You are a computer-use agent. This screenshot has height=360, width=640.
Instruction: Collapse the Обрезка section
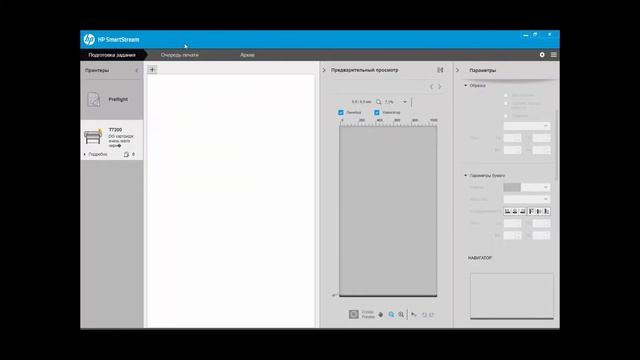tap(466, 86)
